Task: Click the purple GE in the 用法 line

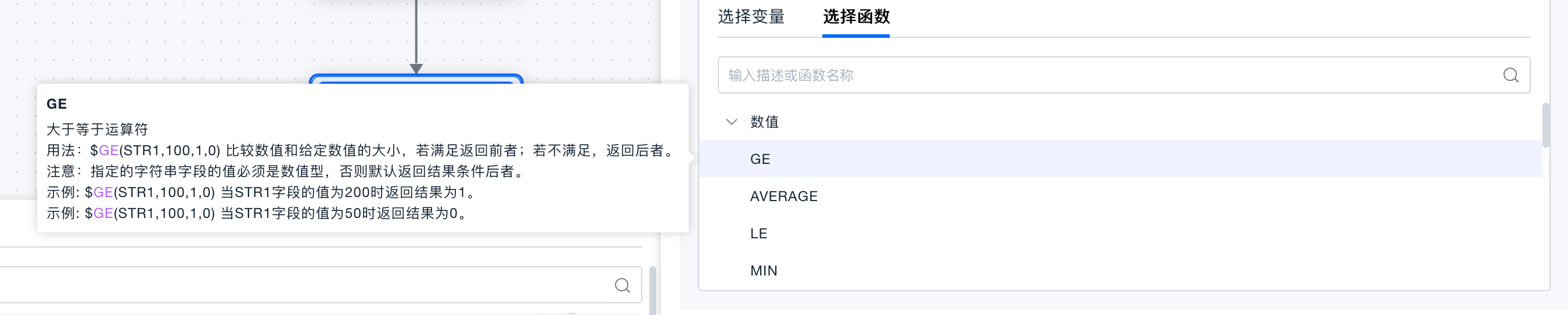Action: coord(109,151)
